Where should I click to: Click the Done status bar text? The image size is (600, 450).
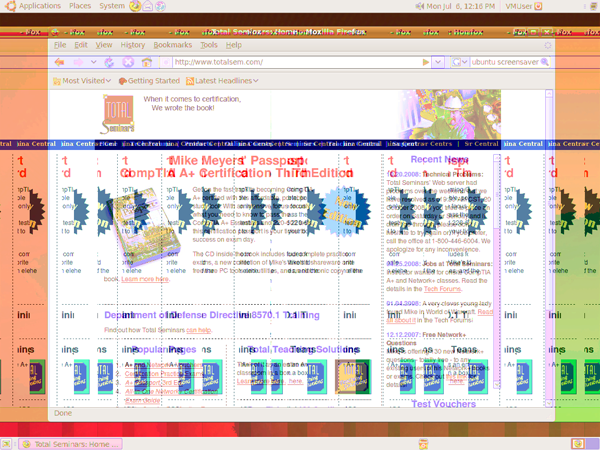click(x=63, y=413)
